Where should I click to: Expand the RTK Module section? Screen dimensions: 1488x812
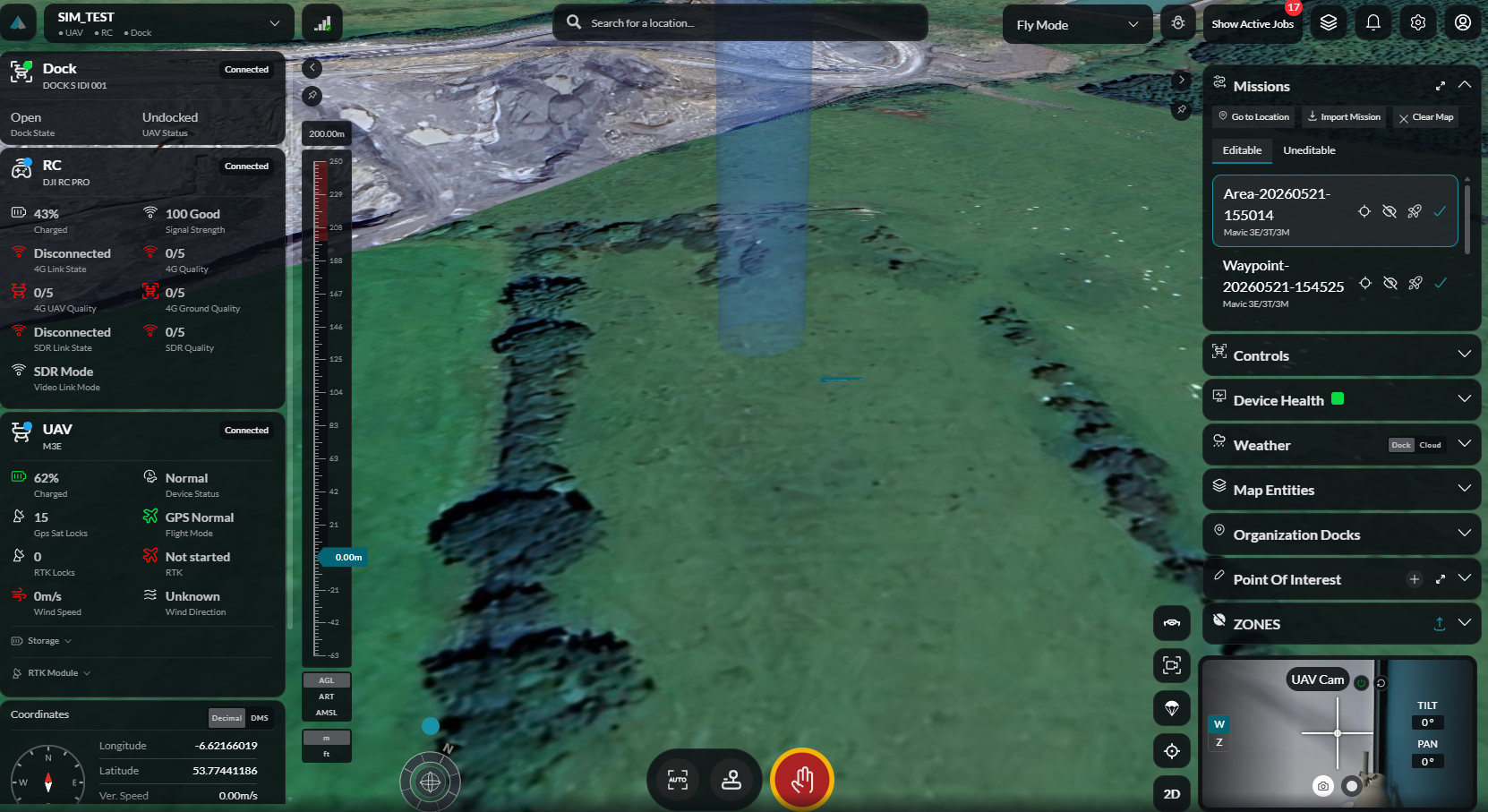point(51,673)
